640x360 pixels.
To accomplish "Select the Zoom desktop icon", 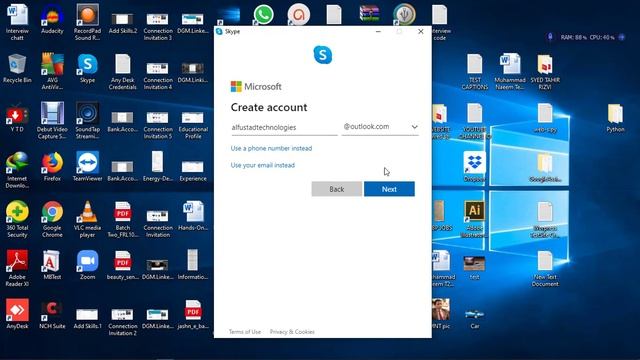I will pos(87,265).
